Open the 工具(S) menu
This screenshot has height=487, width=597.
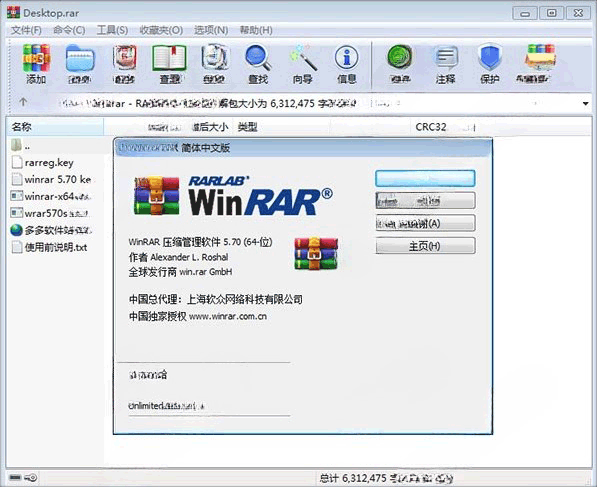tap(112, 30)
